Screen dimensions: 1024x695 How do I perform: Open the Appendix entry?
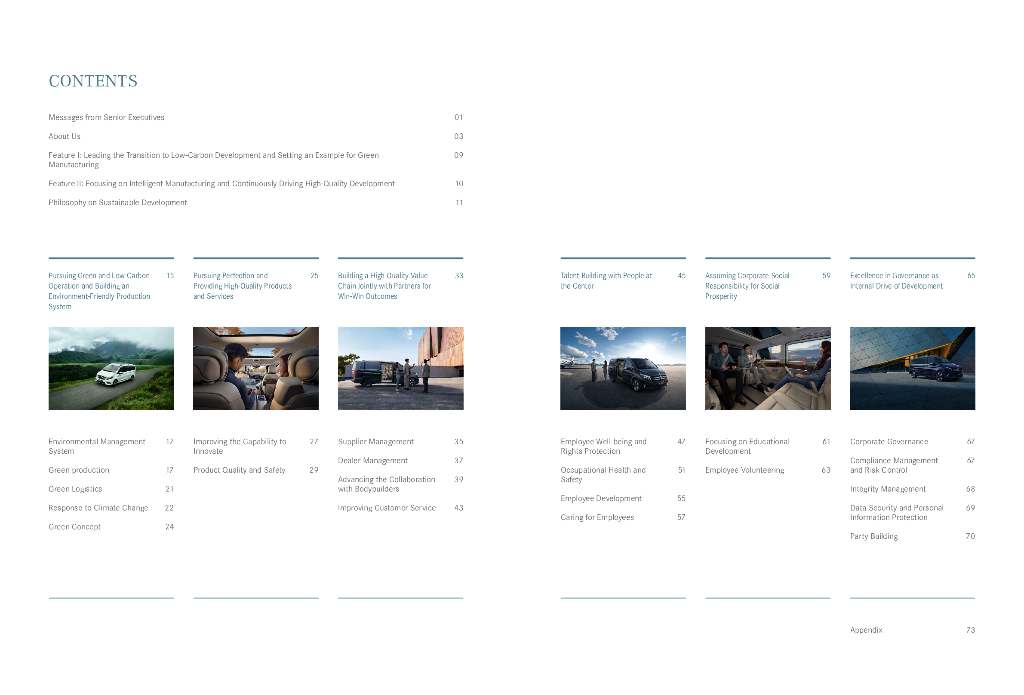point(866,631)
